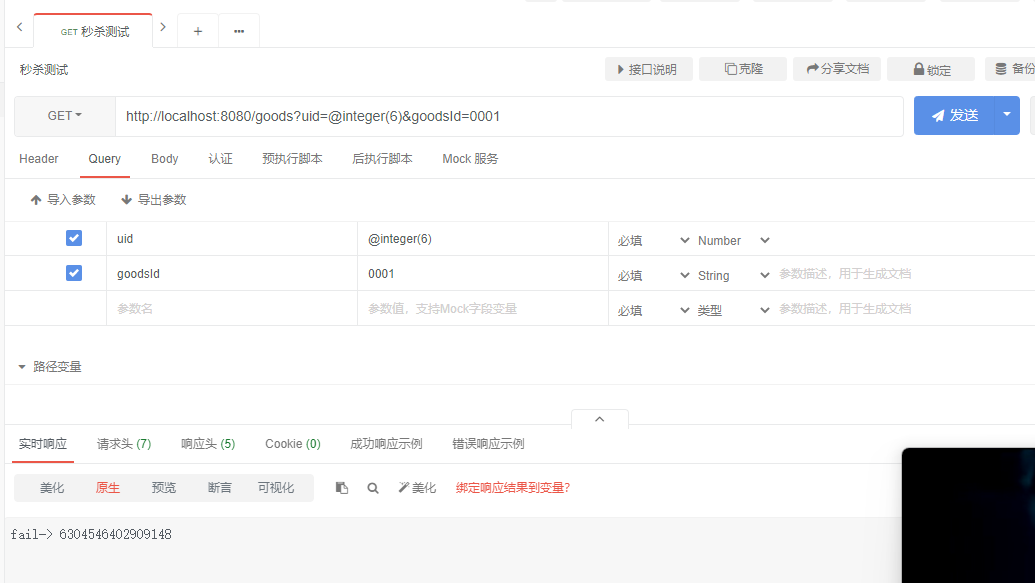The height and width of the screenshot is (583, 1035).
Task: Lock the request with 锁定
Action: coord(931,69)
